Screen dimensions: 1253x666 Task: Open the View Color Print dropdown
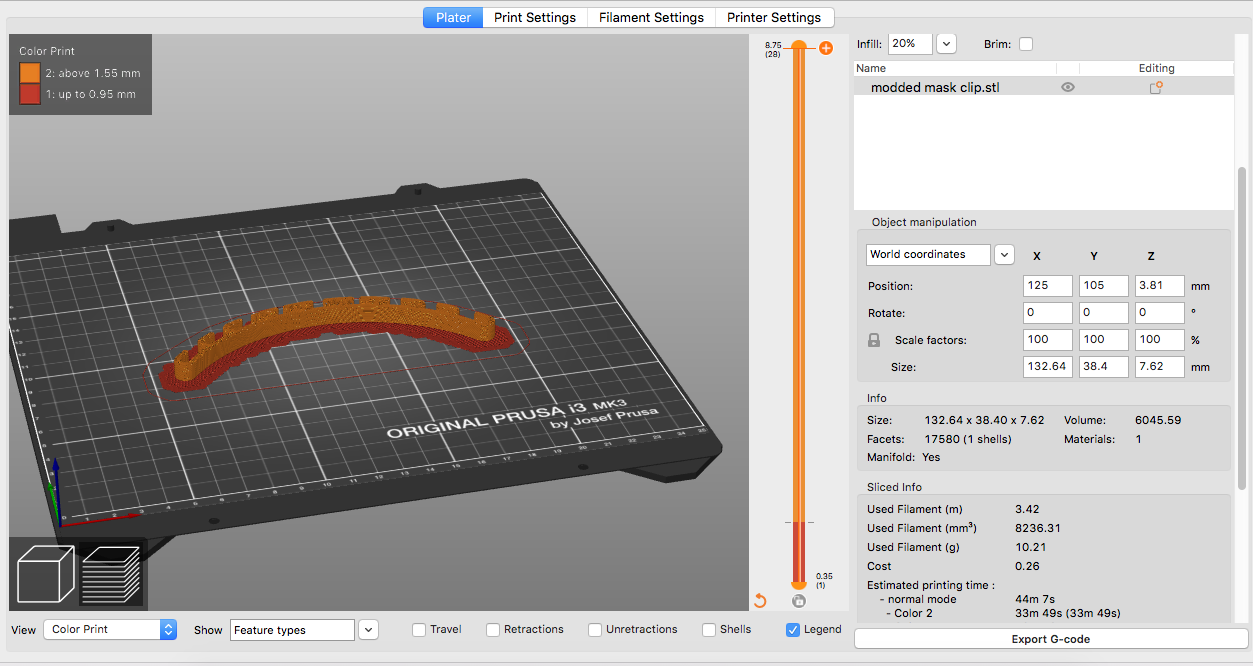[x=110, y=630]
